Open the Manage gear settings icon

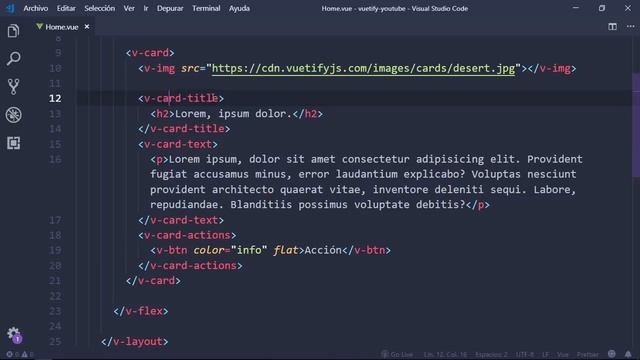pos(14,334)
